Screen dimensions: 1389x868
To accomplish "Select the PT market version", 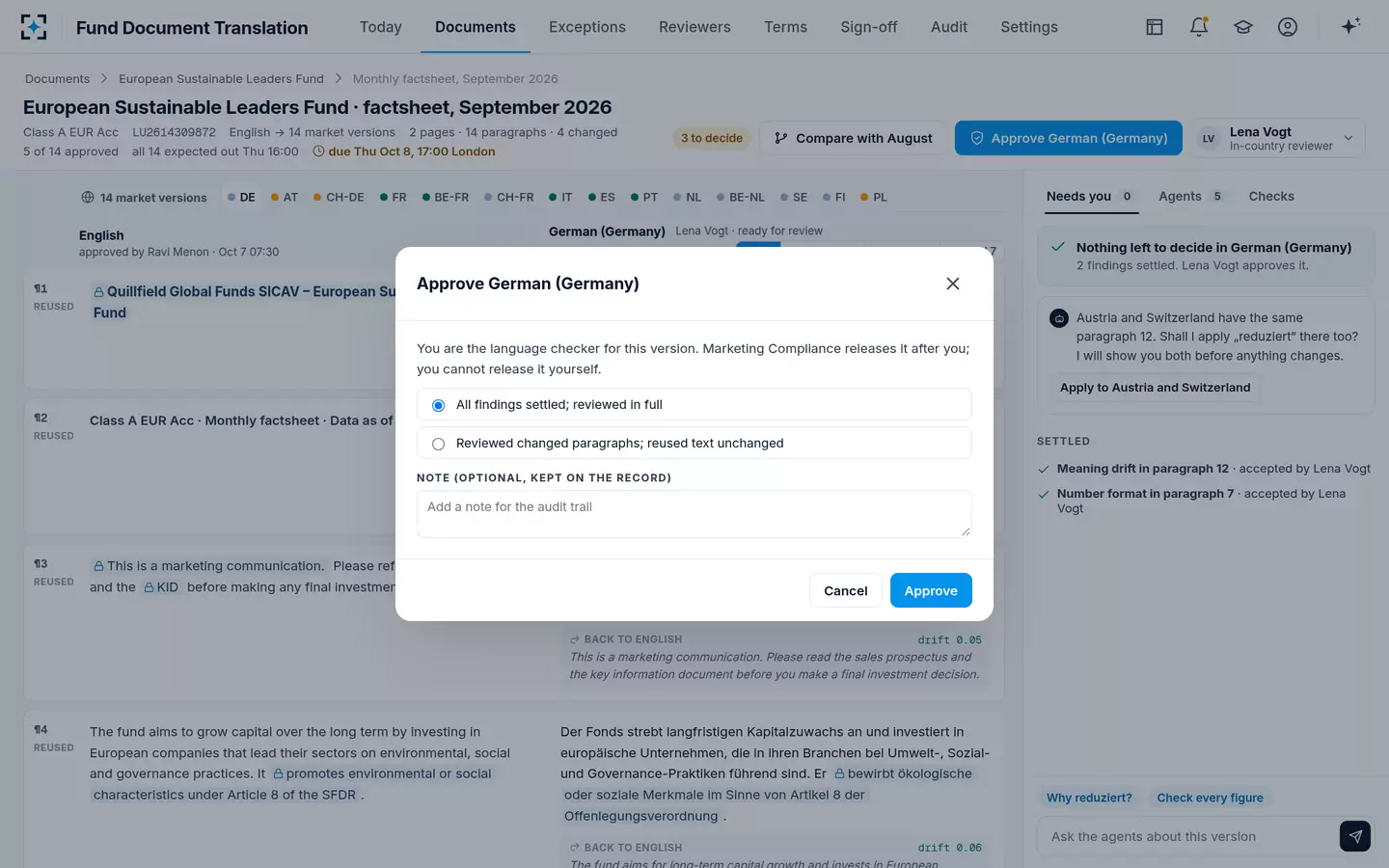I will coord(644,198).
